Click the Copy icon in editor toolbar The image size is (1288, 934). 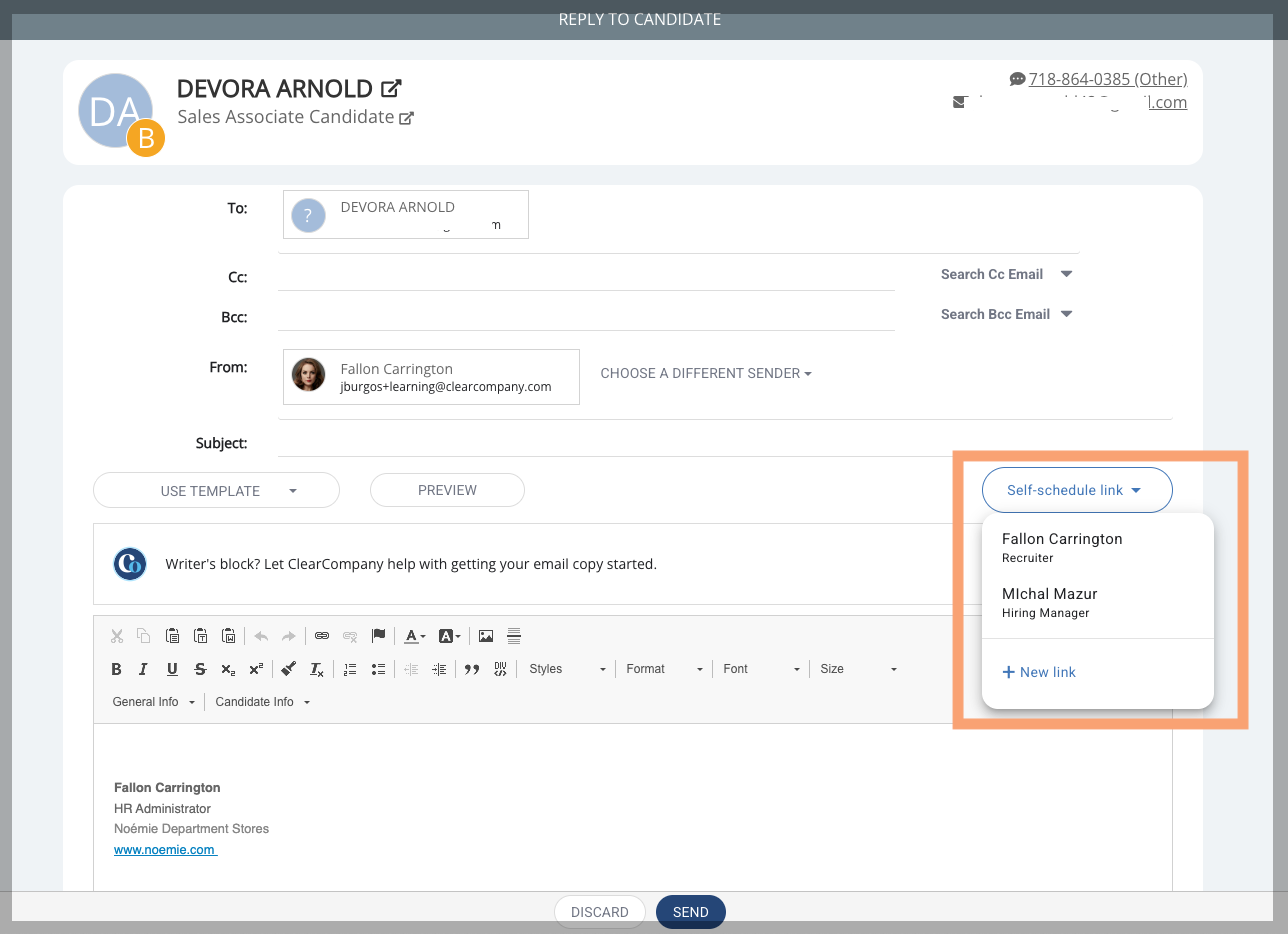(144, 636)
